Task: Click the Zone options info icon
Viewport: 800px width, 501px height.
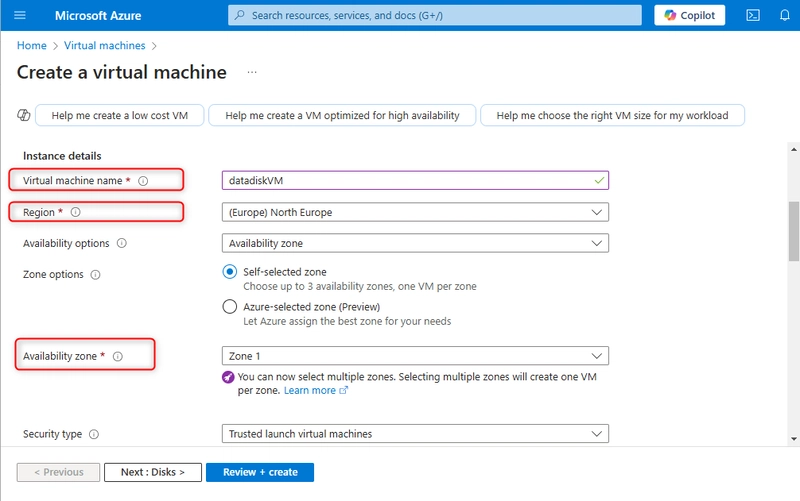Action: click(95, 274)
